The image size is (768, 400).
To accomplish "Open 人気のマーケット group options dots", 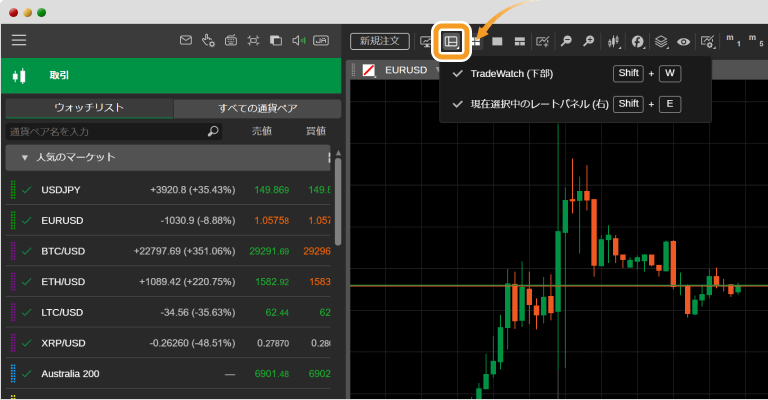I will tap(329, 157).
